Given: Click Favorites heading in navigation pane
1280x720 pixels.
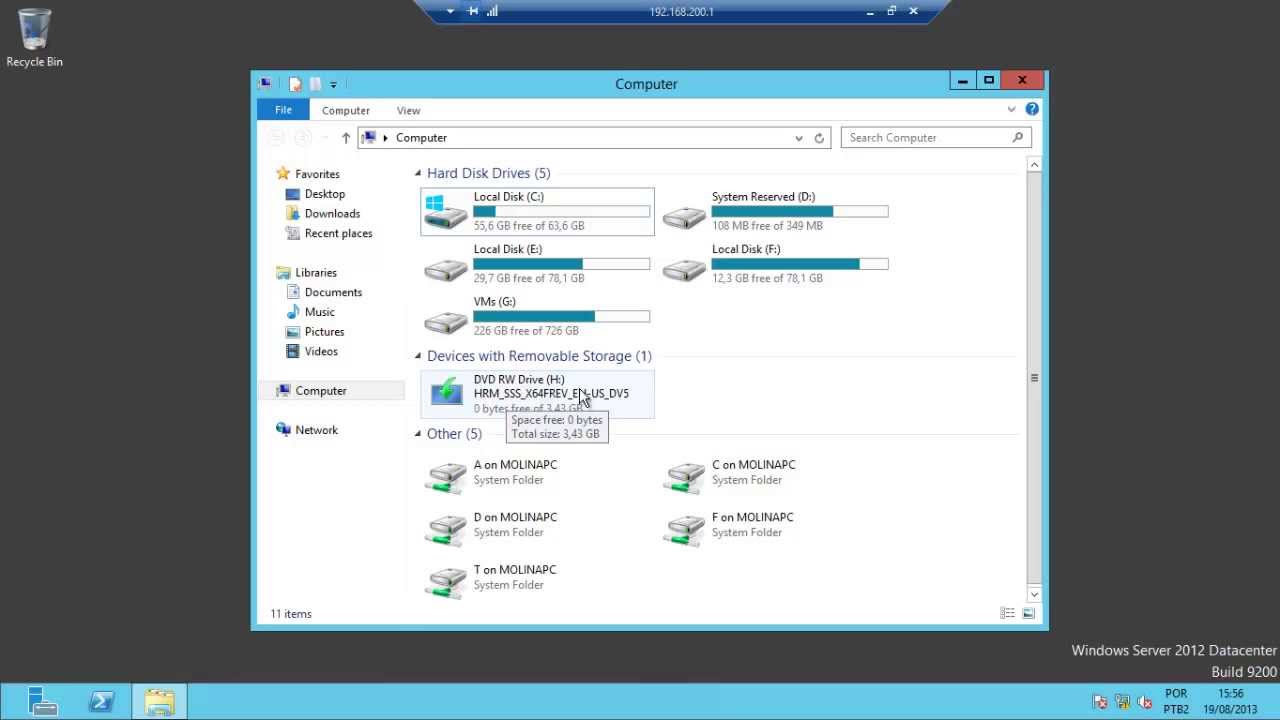Looking at the screenshot, I should click(317, 174).
